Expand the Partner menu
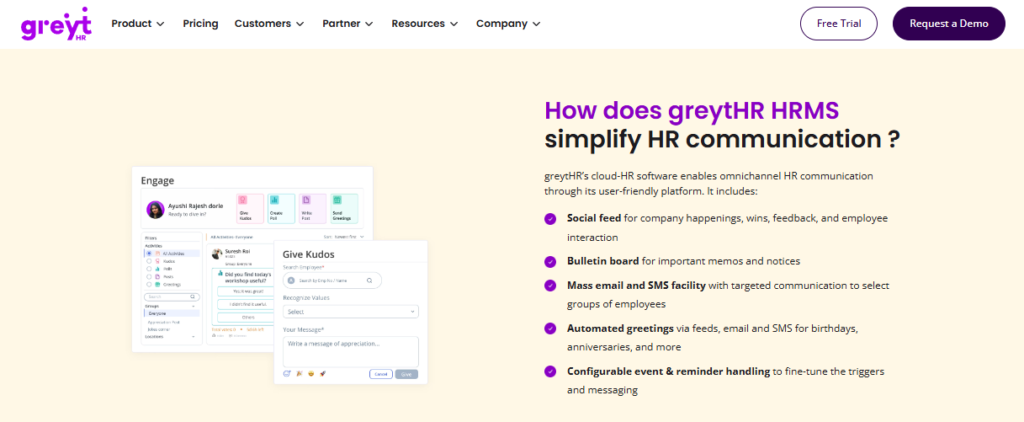The width and height of the screenshot is (1024, 422). click(x=347, y=24)
